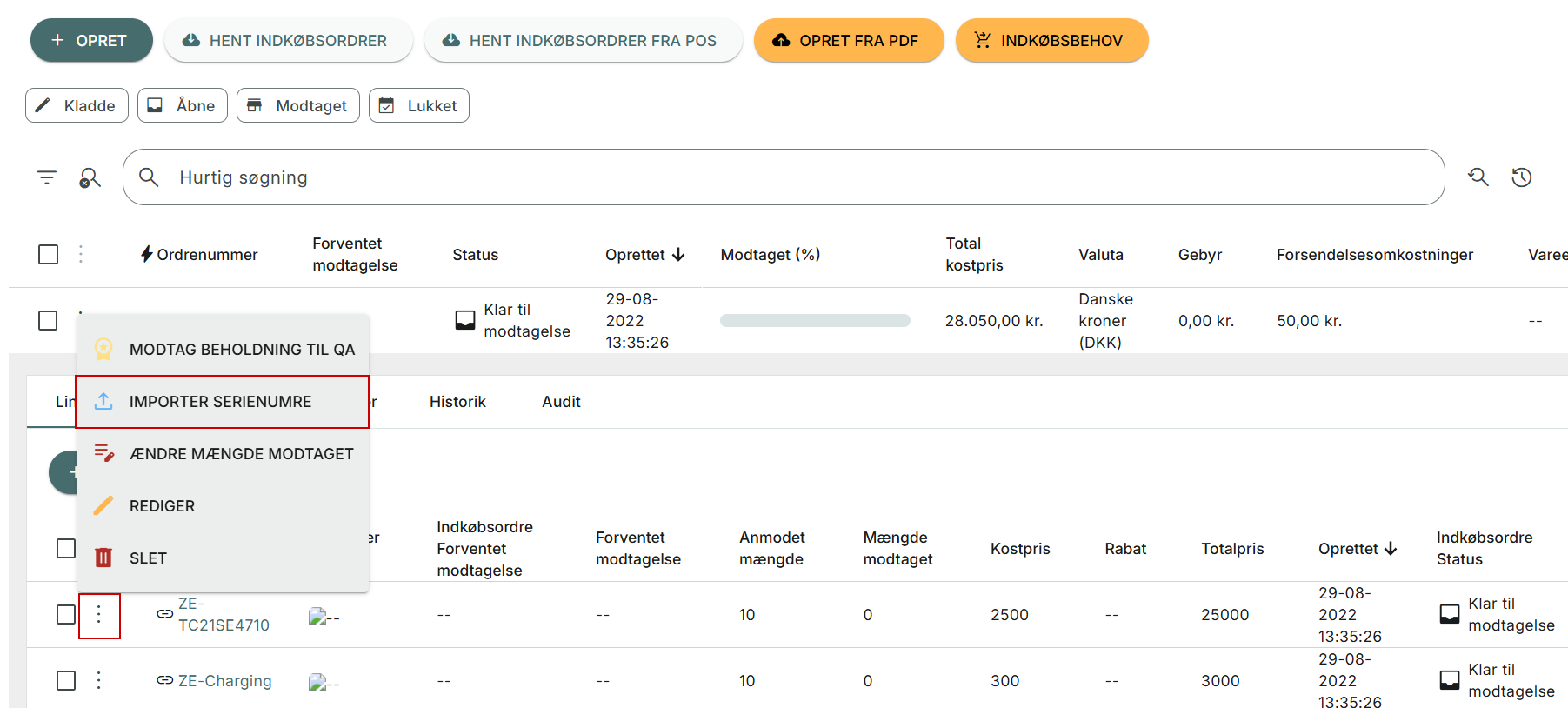The image size is (1568, 708).
Task: Click the Modtaget percent progress bar
Action: click(815, 321)
